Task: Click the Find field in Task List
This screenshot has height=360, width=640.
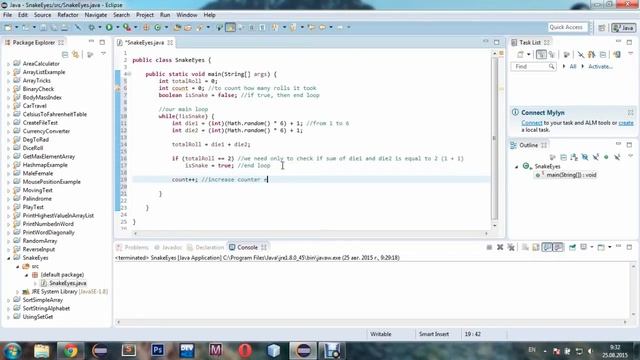Action: tap(533, 67)
